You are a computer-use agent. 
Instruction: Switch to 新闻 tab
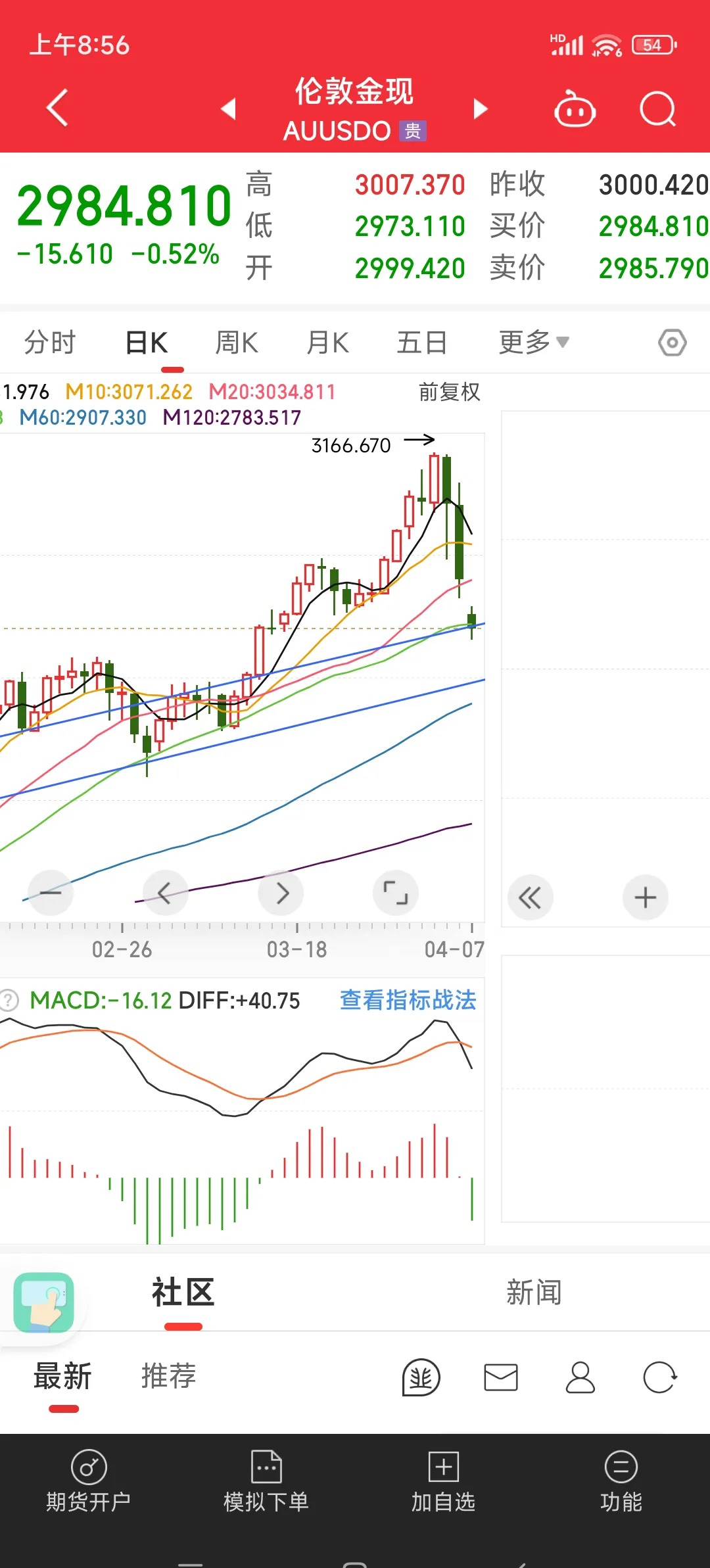534,1292
